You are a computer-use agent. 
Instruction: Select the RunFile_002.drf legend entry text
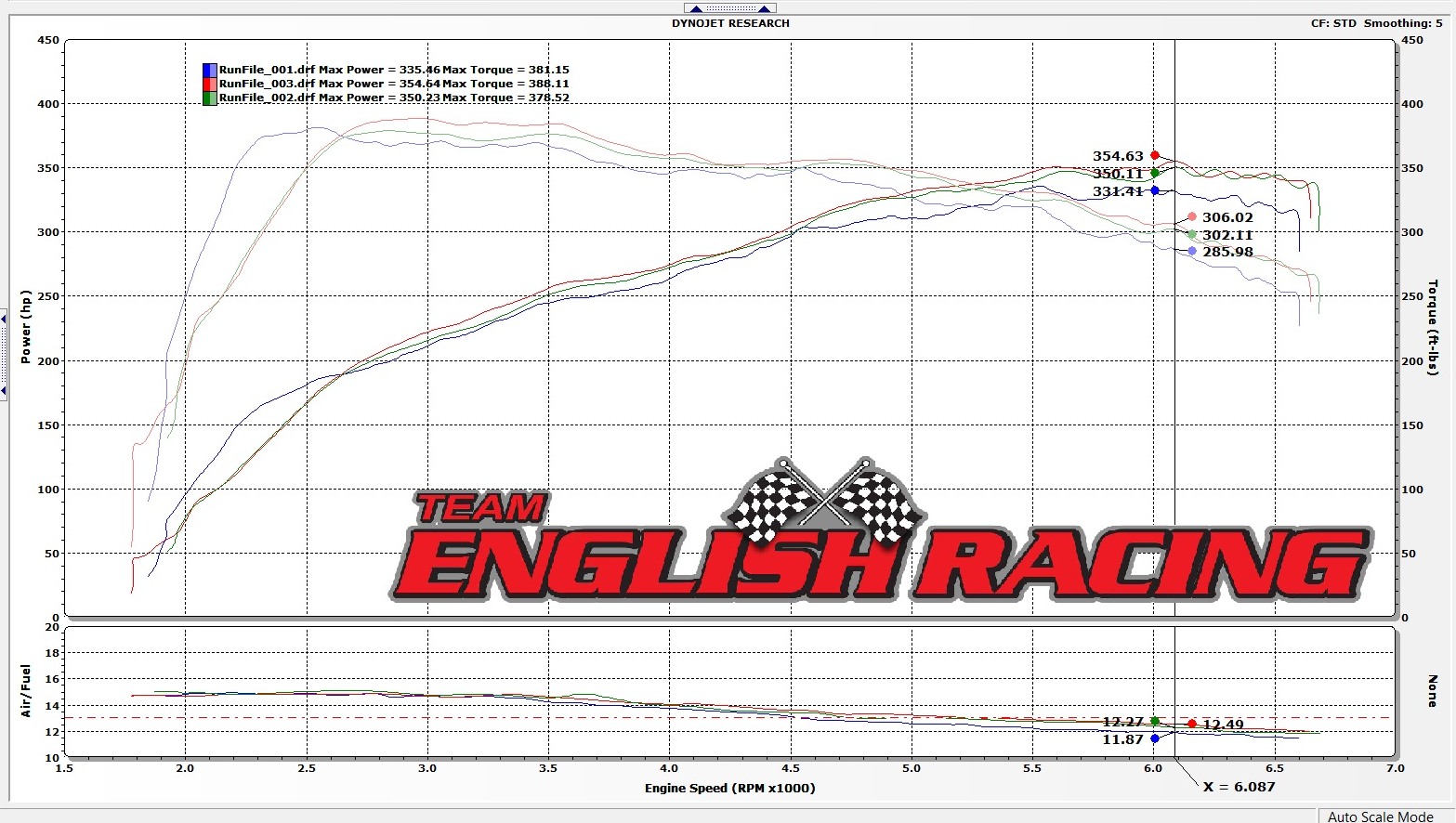[394, 98]
